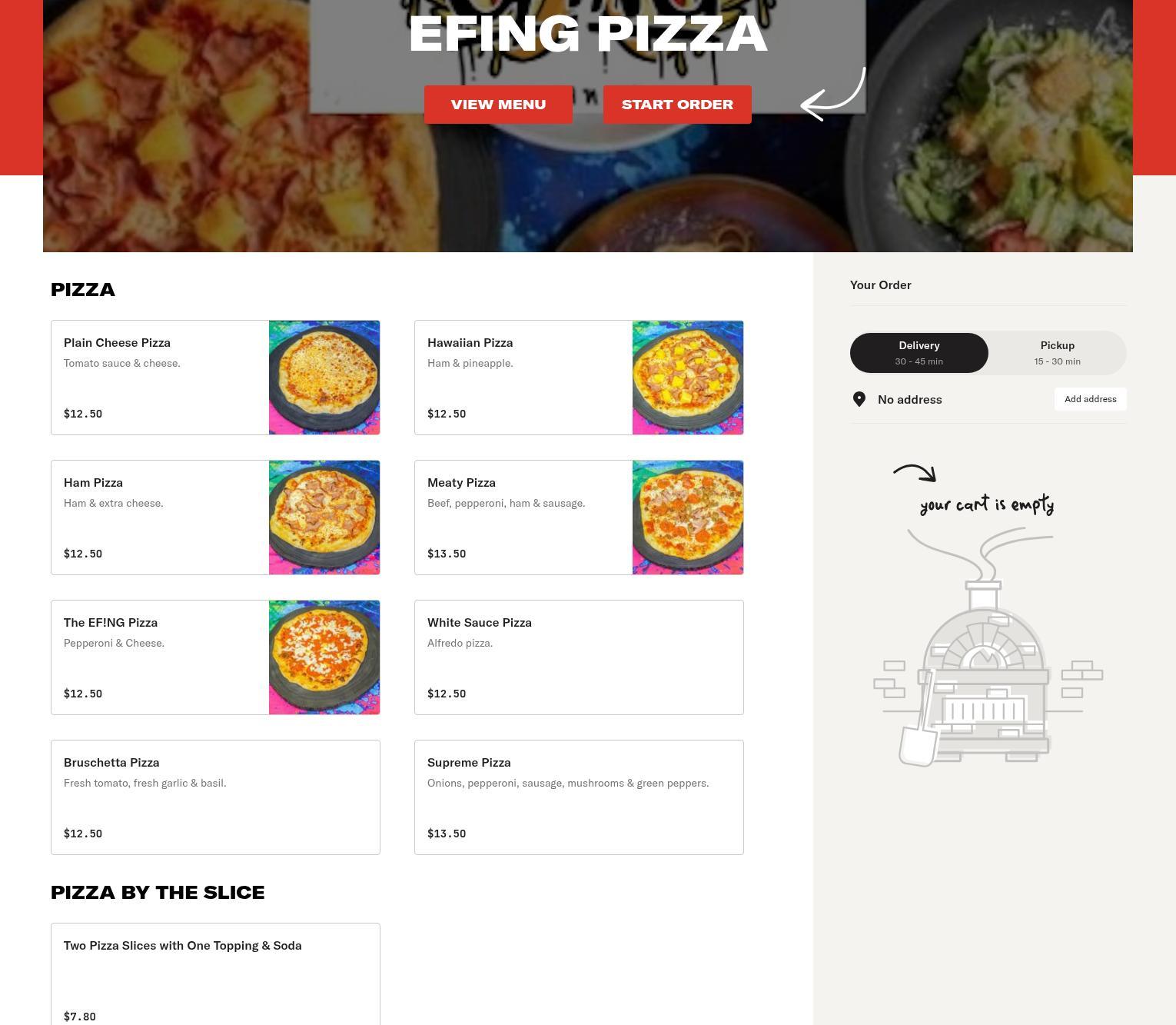Screen dimensions: 1176x1025
Task: Open the Hawaiian Pizza photo
Action: click(x=688, y=378)
